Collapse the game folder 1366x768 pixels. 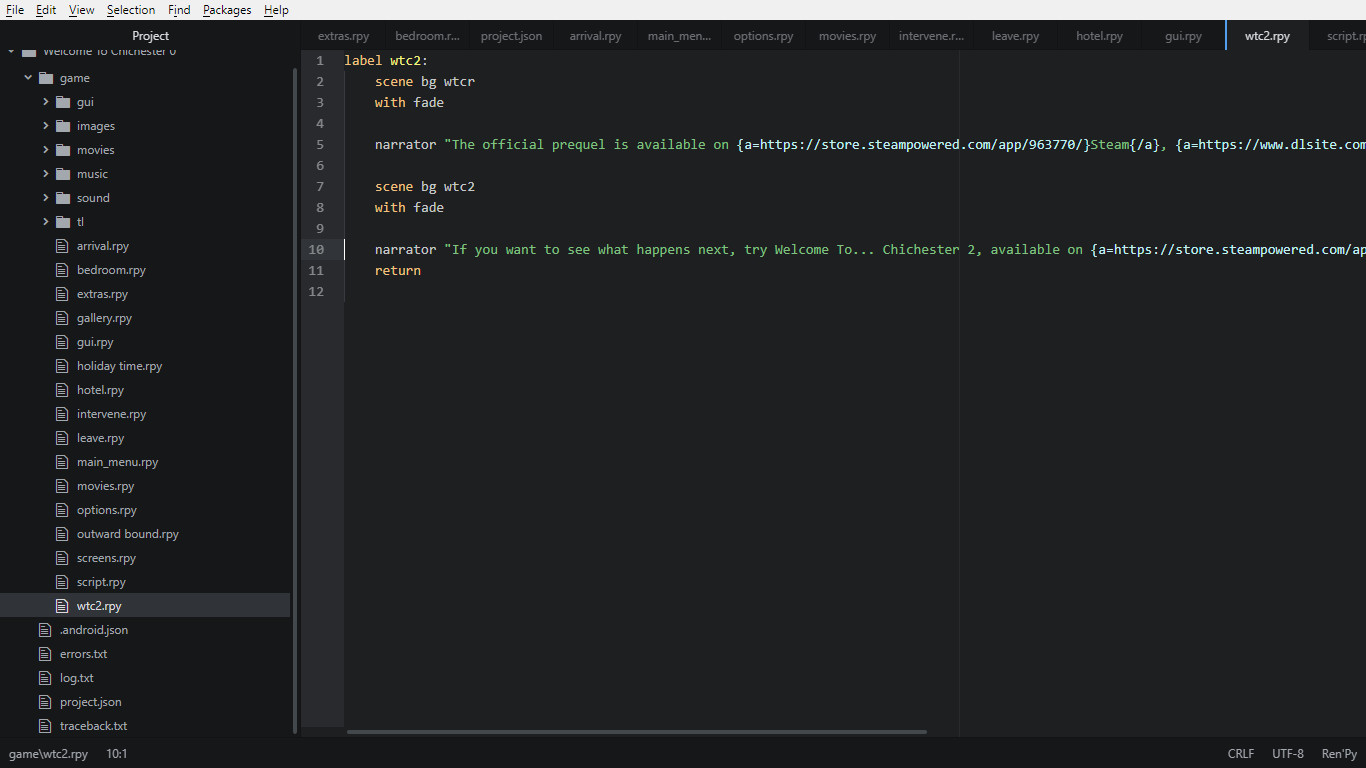coord(27,77)
